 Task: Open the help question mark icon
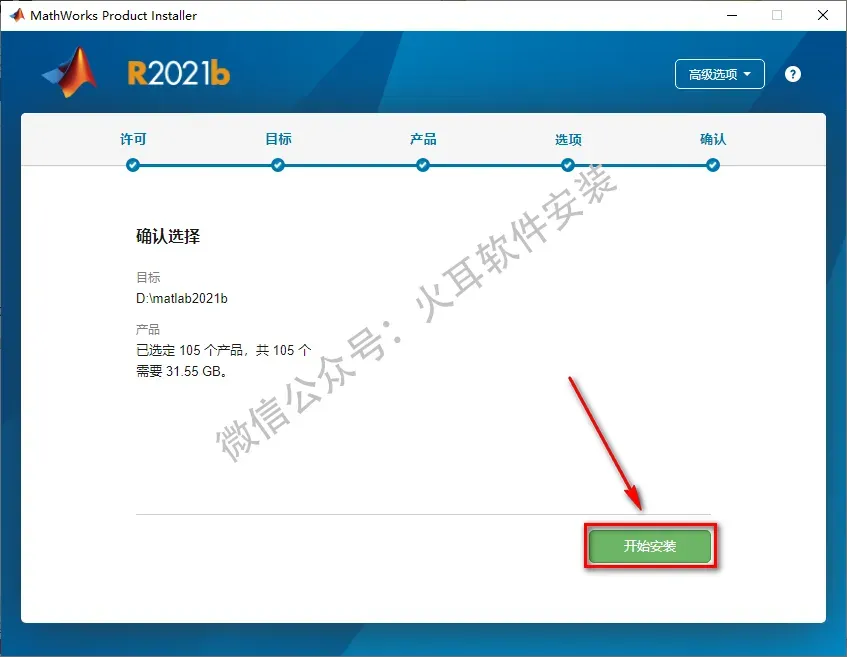point(792,74)
